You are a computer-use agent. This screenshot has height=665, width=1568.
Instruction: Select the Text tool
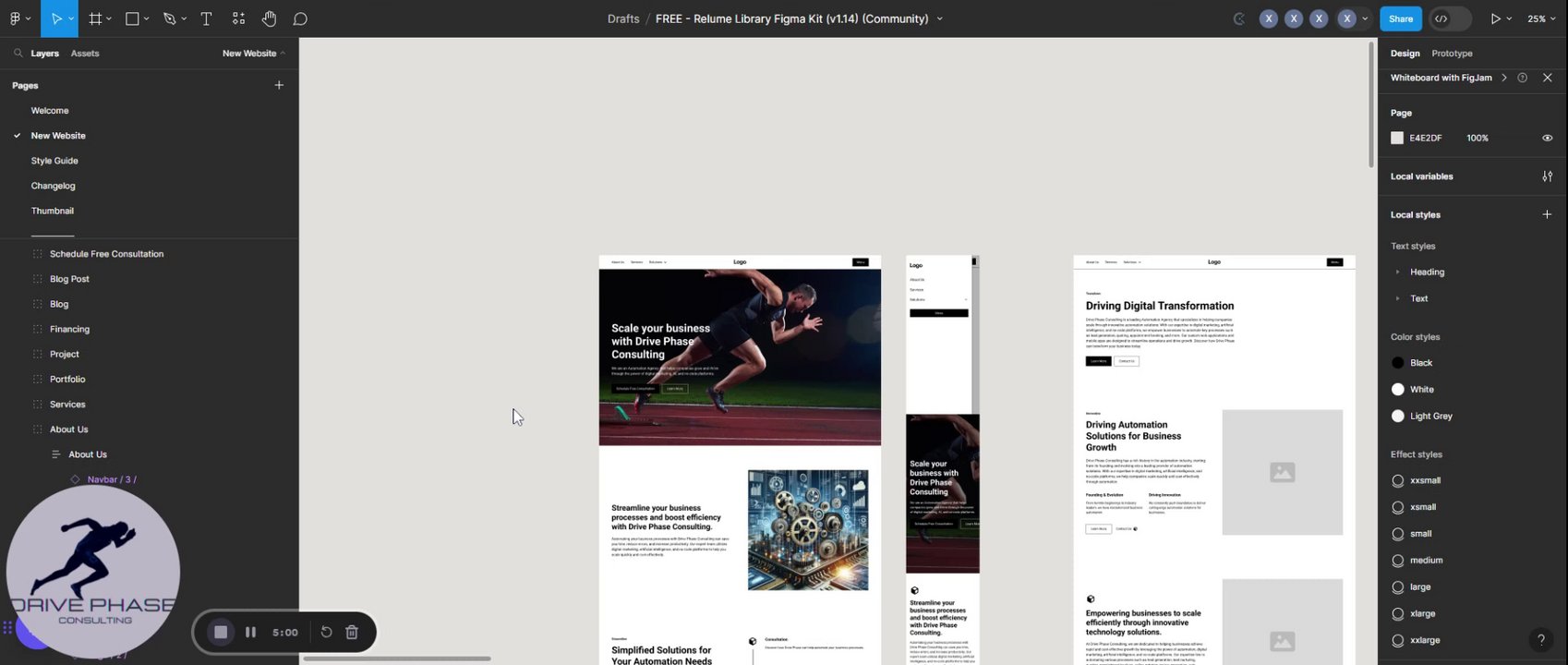[206, 18]
